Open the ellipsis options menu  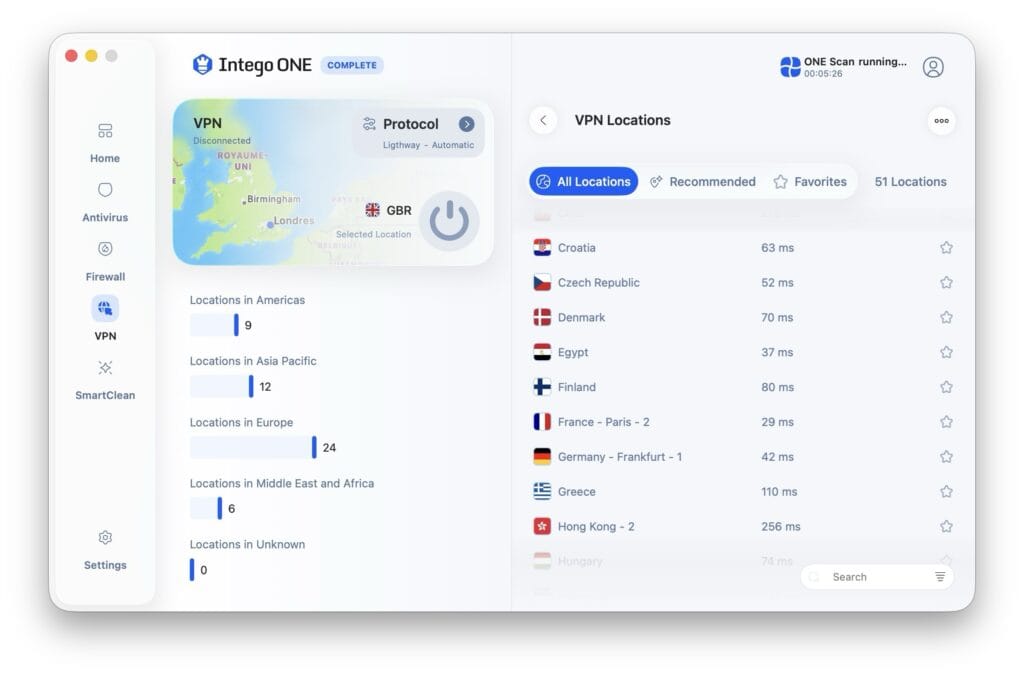pos(941,120)
